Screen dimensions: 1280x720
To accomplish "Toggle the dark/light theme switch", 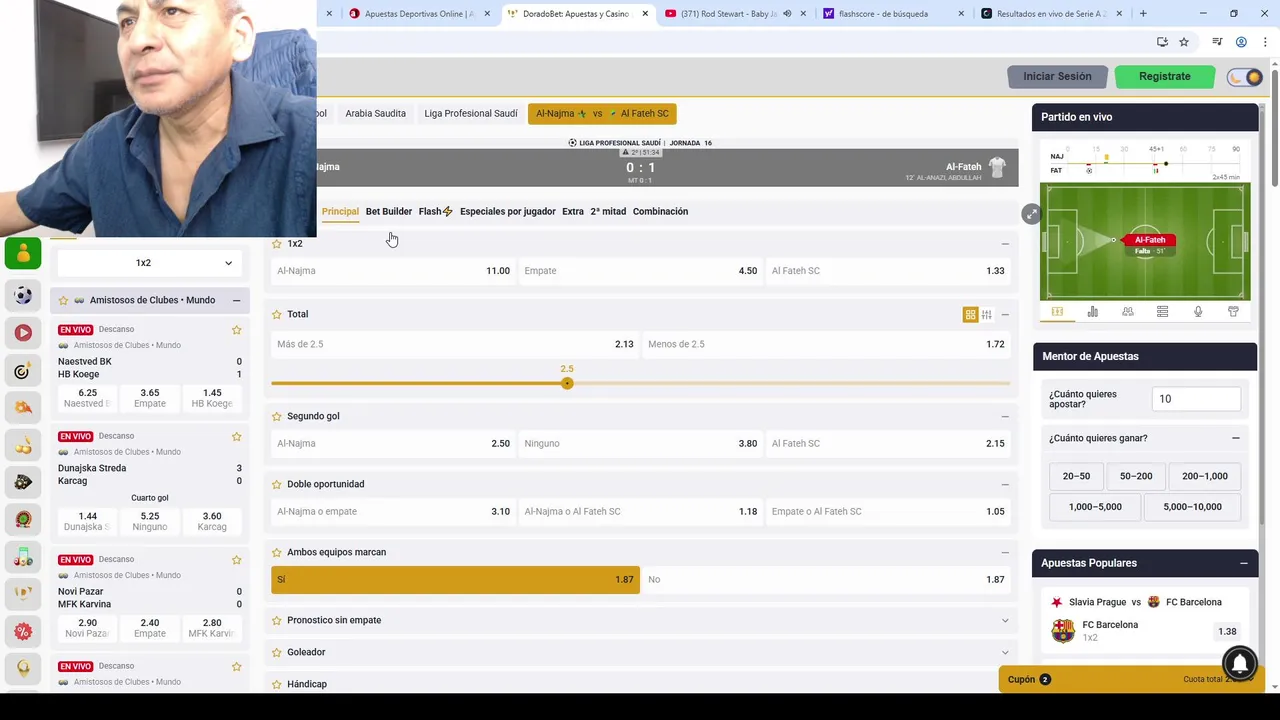I will (1245, 77).
